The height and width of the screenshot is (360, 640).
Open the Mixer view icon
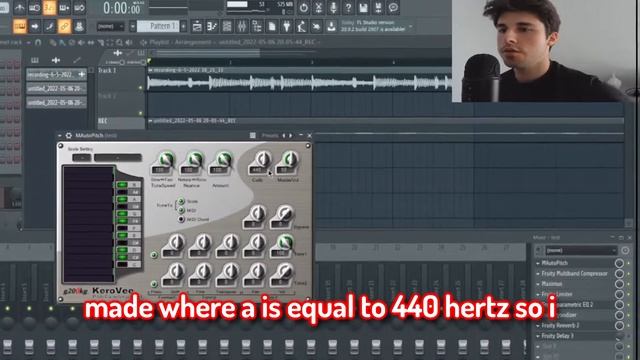tap(242, 27)
